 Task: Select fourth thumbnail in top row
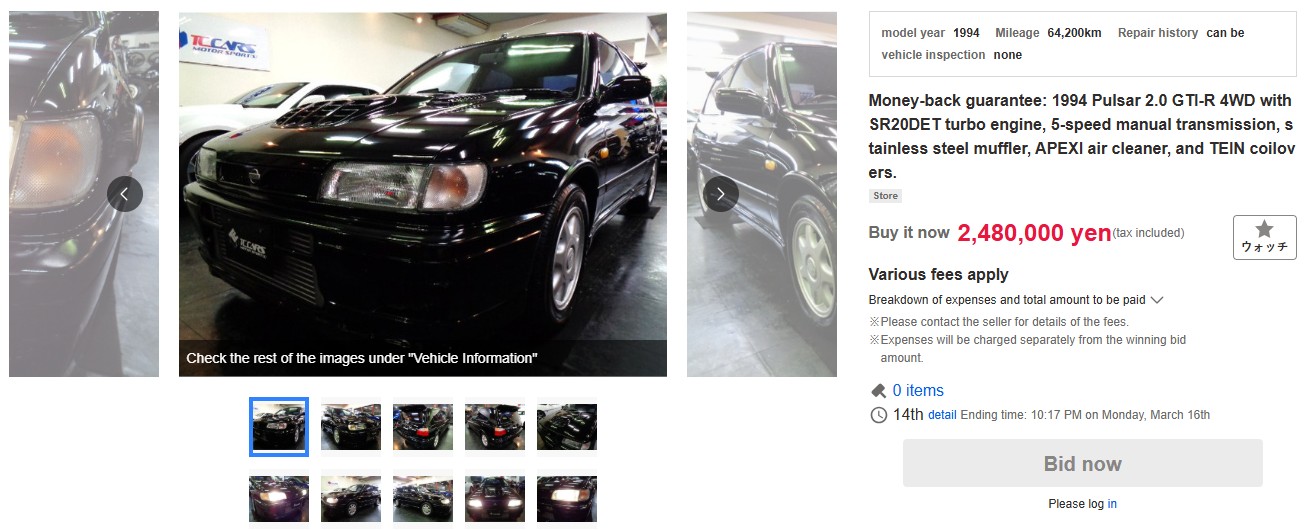[x=495, y=427]
